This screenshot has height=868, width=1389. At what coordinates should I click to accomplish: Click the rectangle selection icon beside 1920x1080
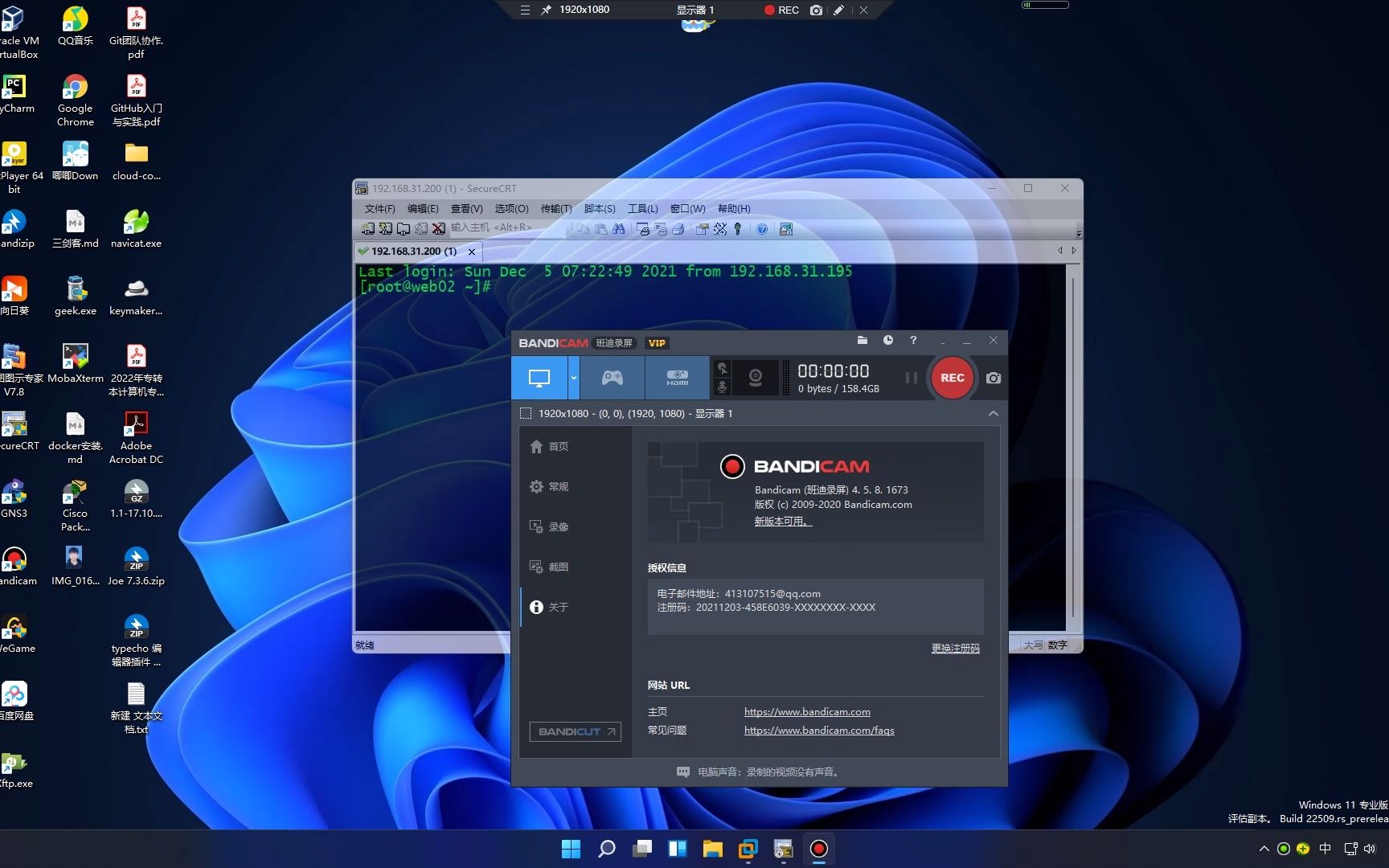[x=526, y=413]
